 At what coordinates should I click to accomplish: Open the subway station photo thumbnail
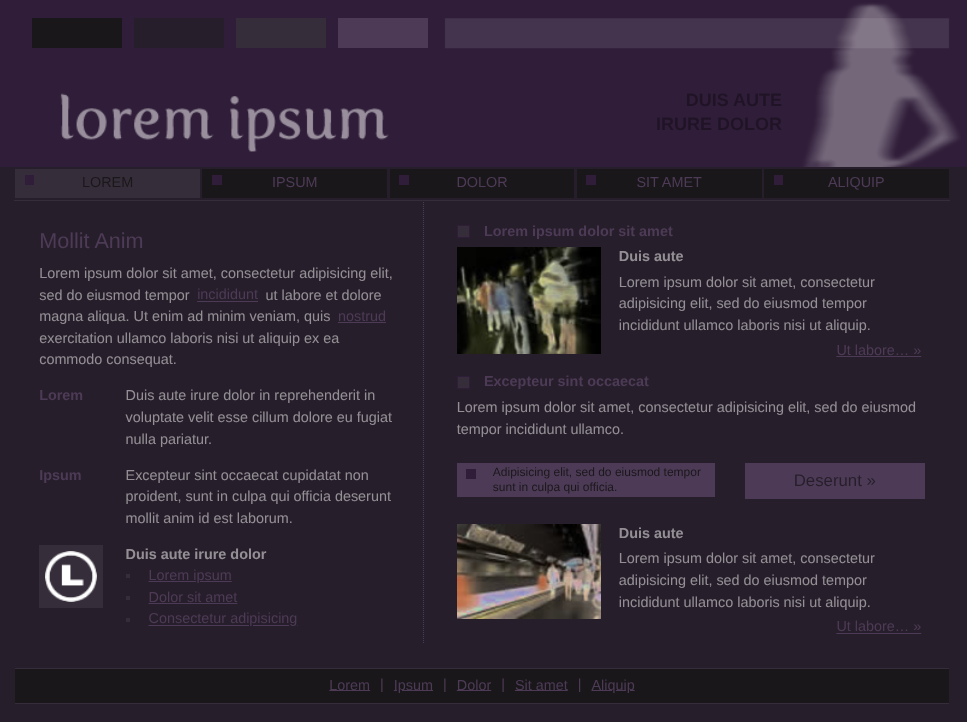pos(529,571)
